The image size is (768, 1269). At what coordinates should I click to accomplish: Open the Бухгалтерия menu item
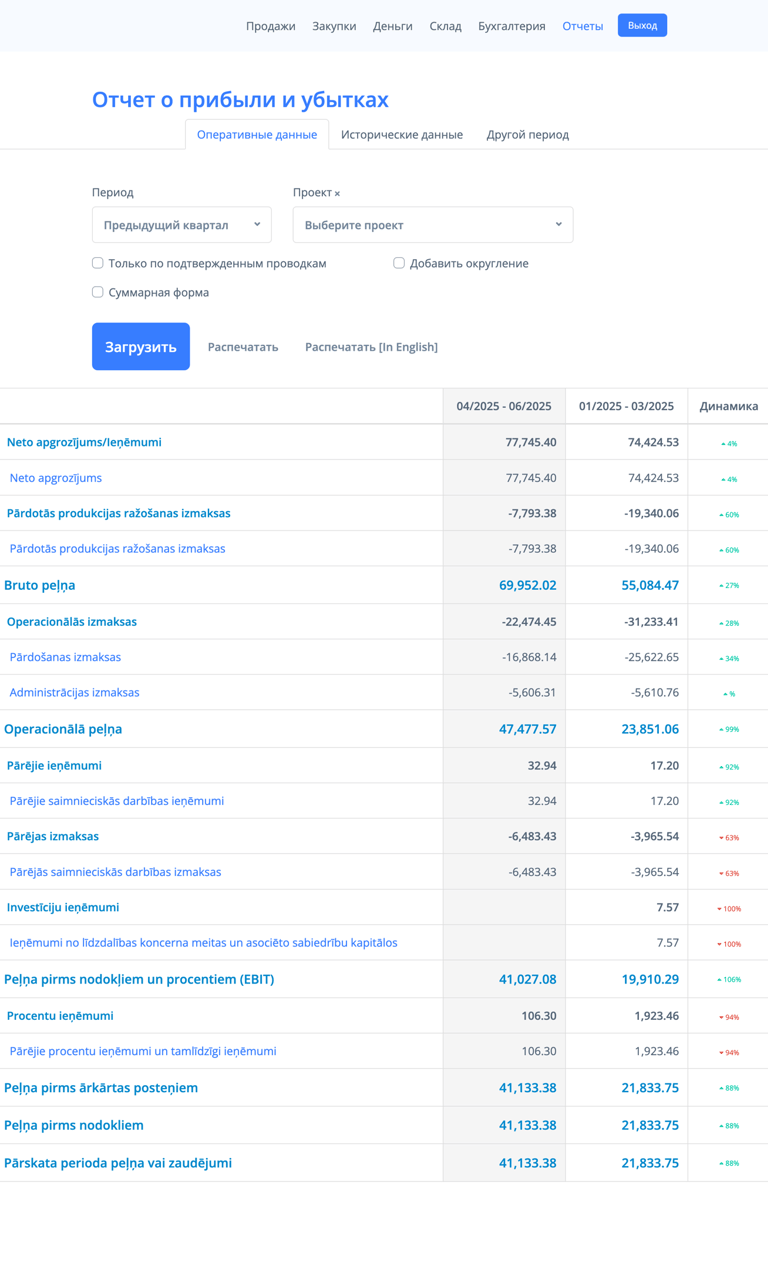pyautogui.click(x=511, y=26)
